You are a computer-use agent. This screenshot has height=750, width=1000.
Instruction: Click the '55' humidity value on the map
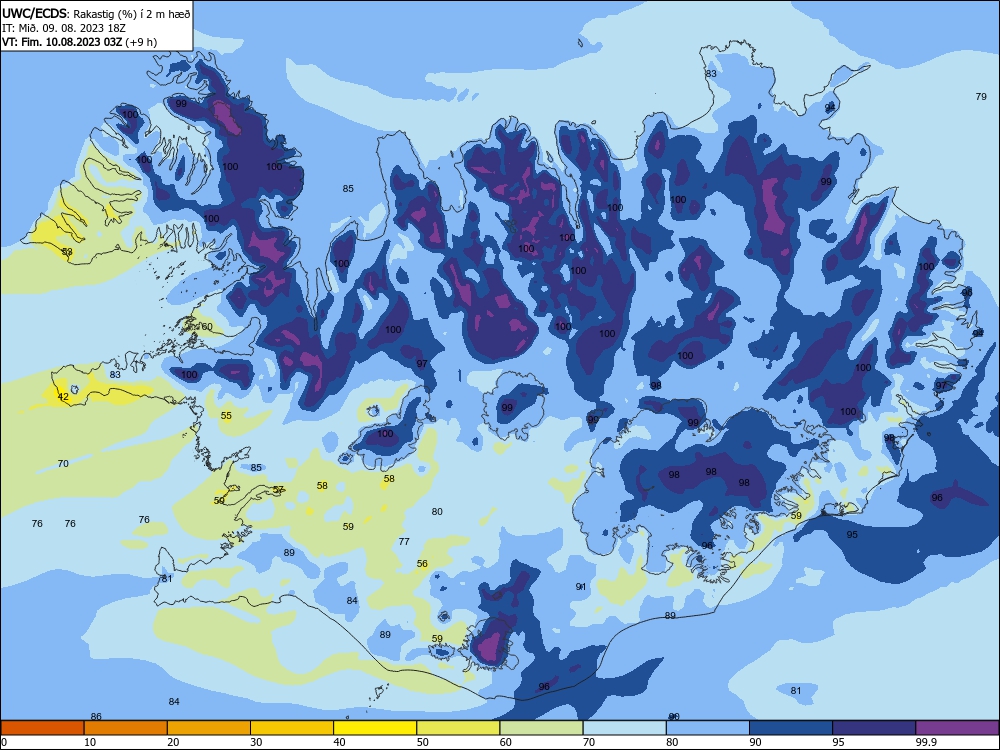[226, 416]
